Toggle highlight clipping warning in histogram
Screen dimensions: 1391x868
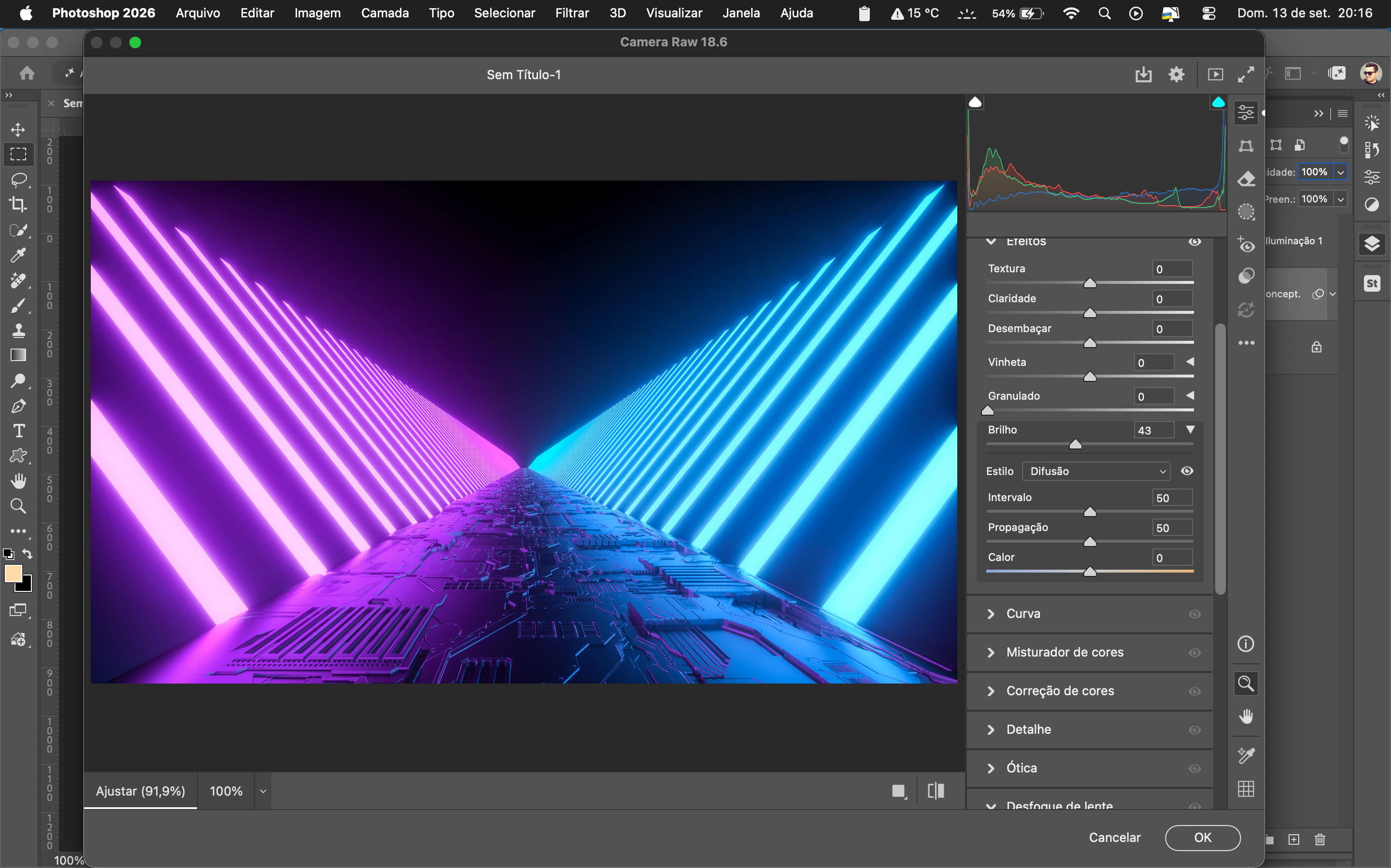pos(1218,102)
